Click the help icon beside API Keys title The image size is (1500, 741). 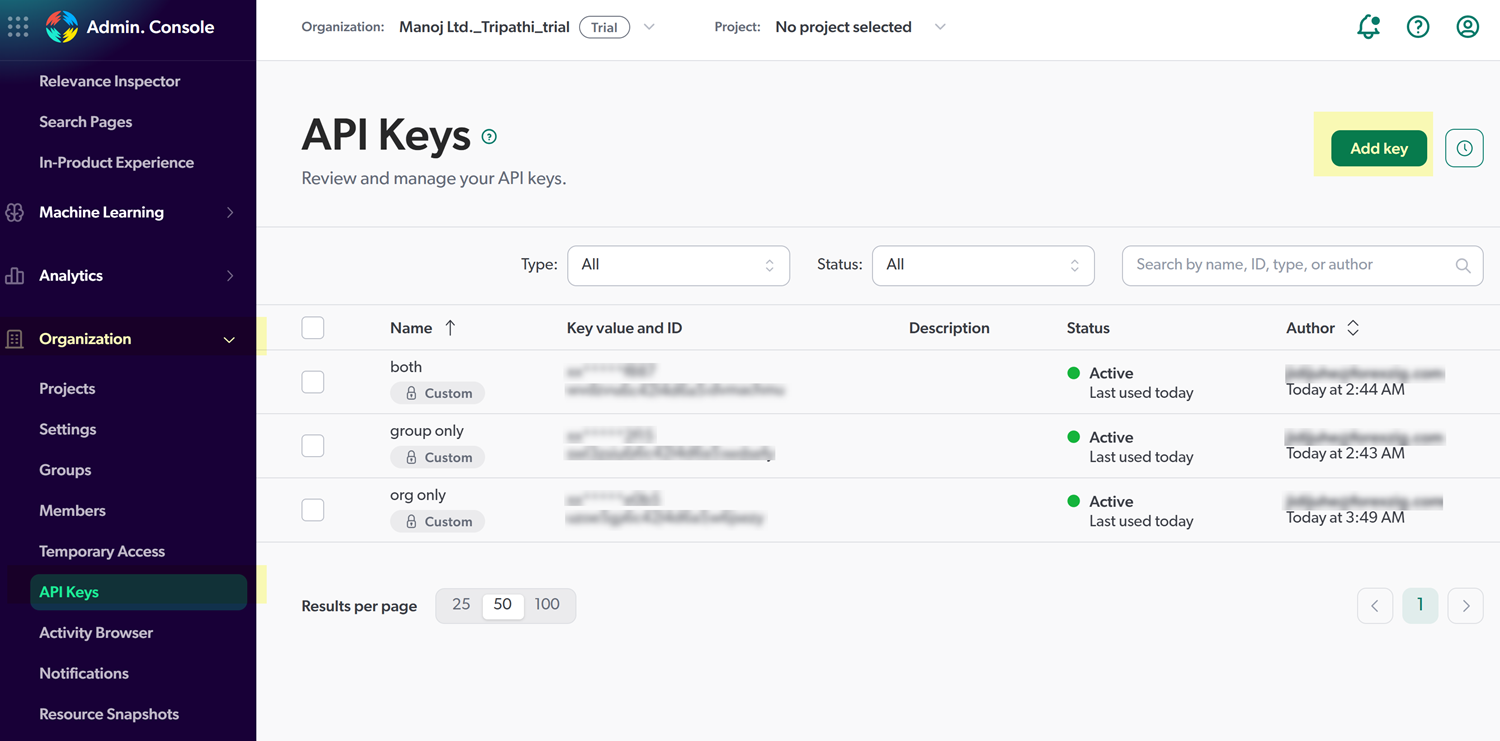(489, 137)
